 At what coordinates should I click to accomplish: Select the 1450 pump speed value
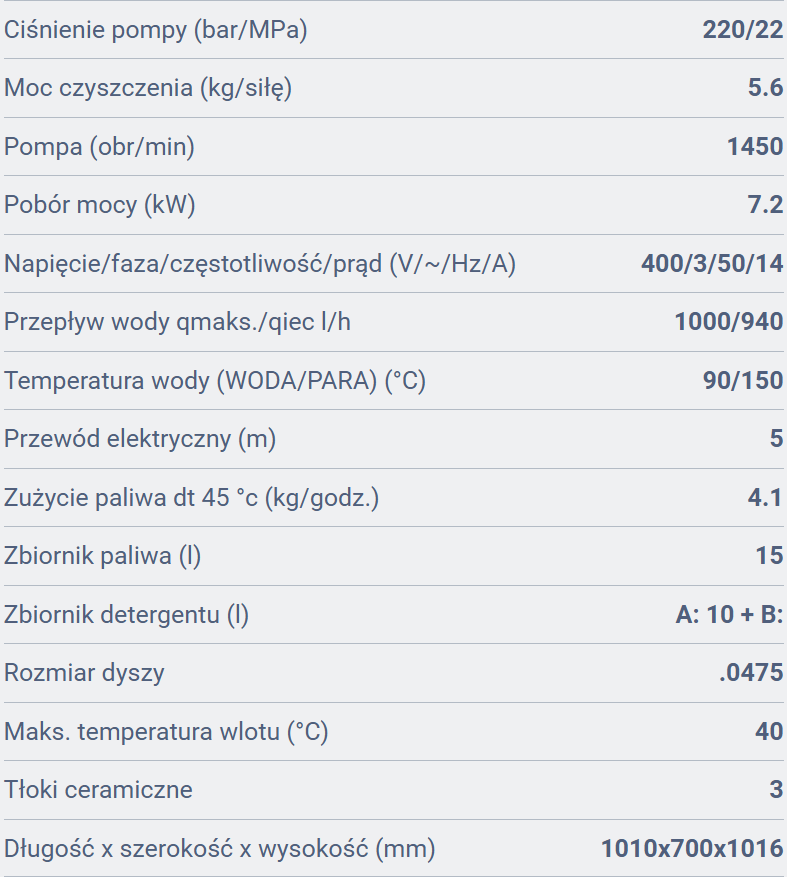[x=755, y=147]
